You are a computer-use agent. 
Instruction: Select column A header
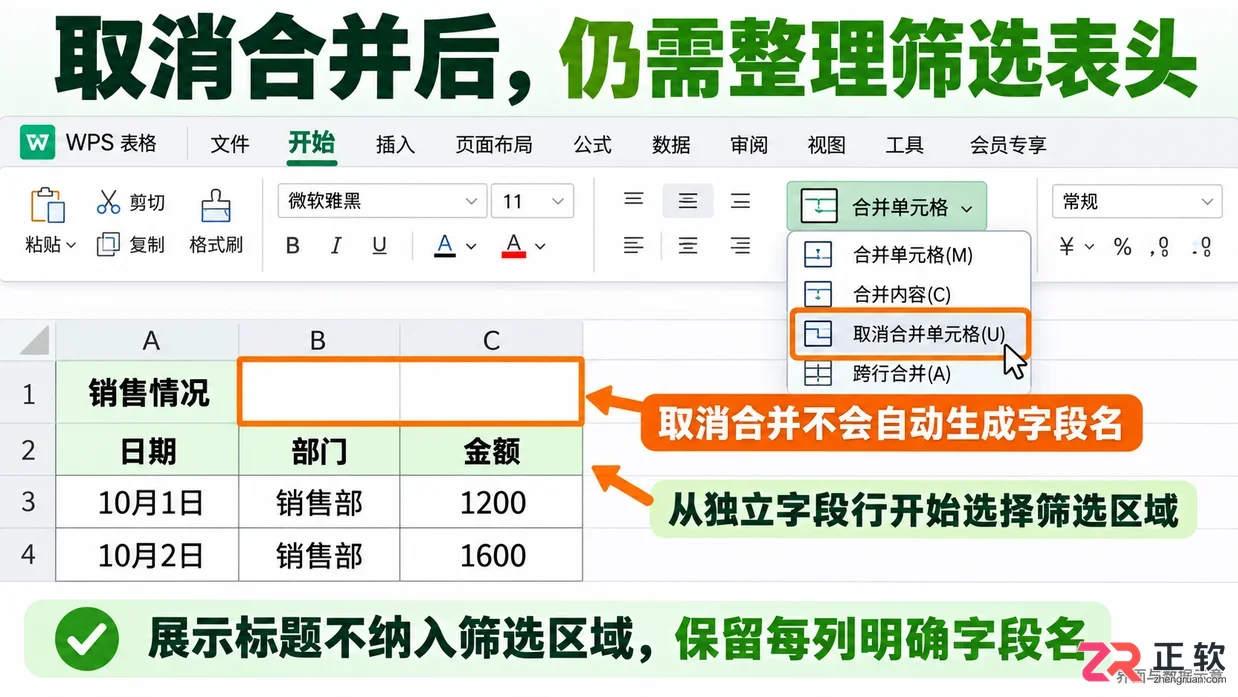click(147, 340)
